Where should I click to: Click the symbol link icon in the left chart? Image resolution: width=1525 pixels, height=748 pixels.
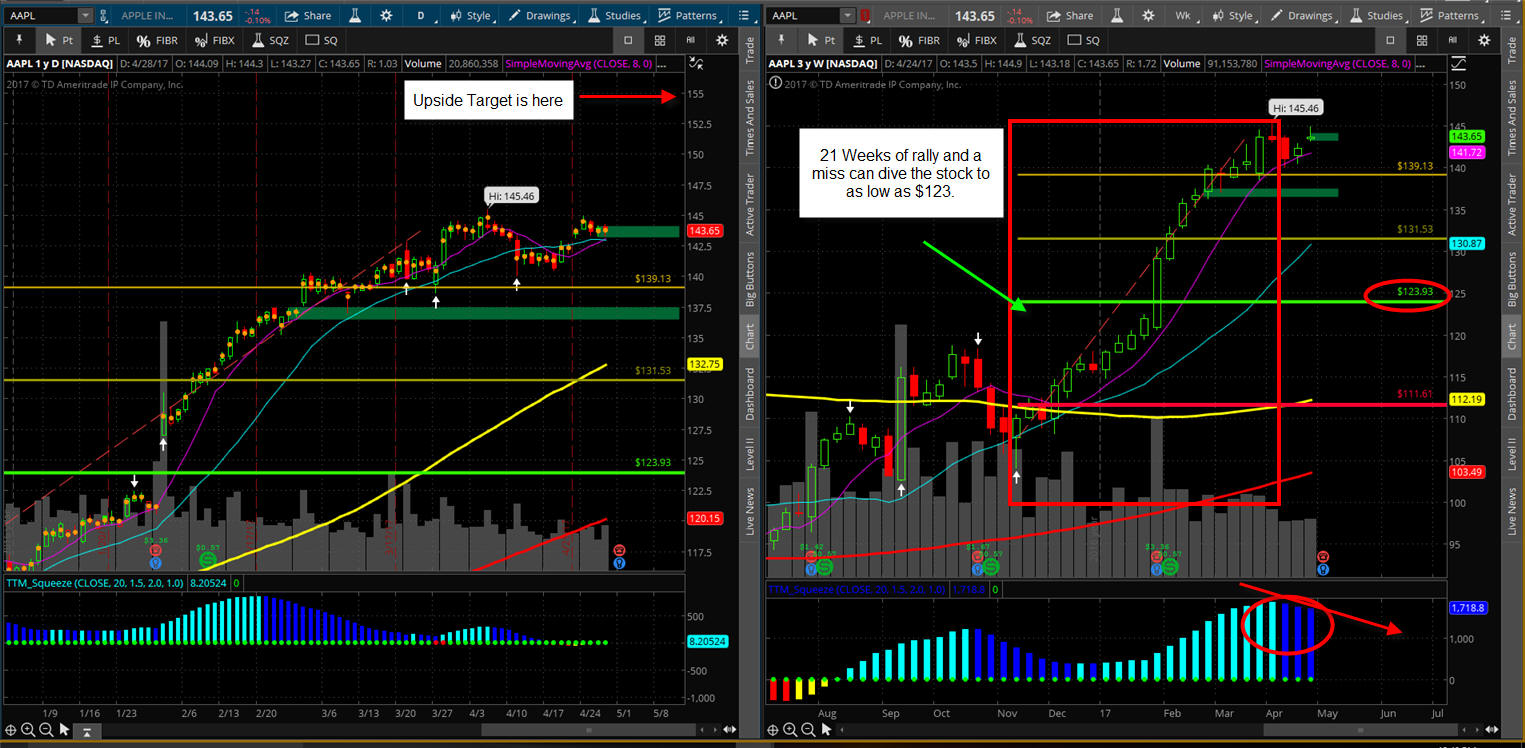pyautogui.click(x=103, y=16)
